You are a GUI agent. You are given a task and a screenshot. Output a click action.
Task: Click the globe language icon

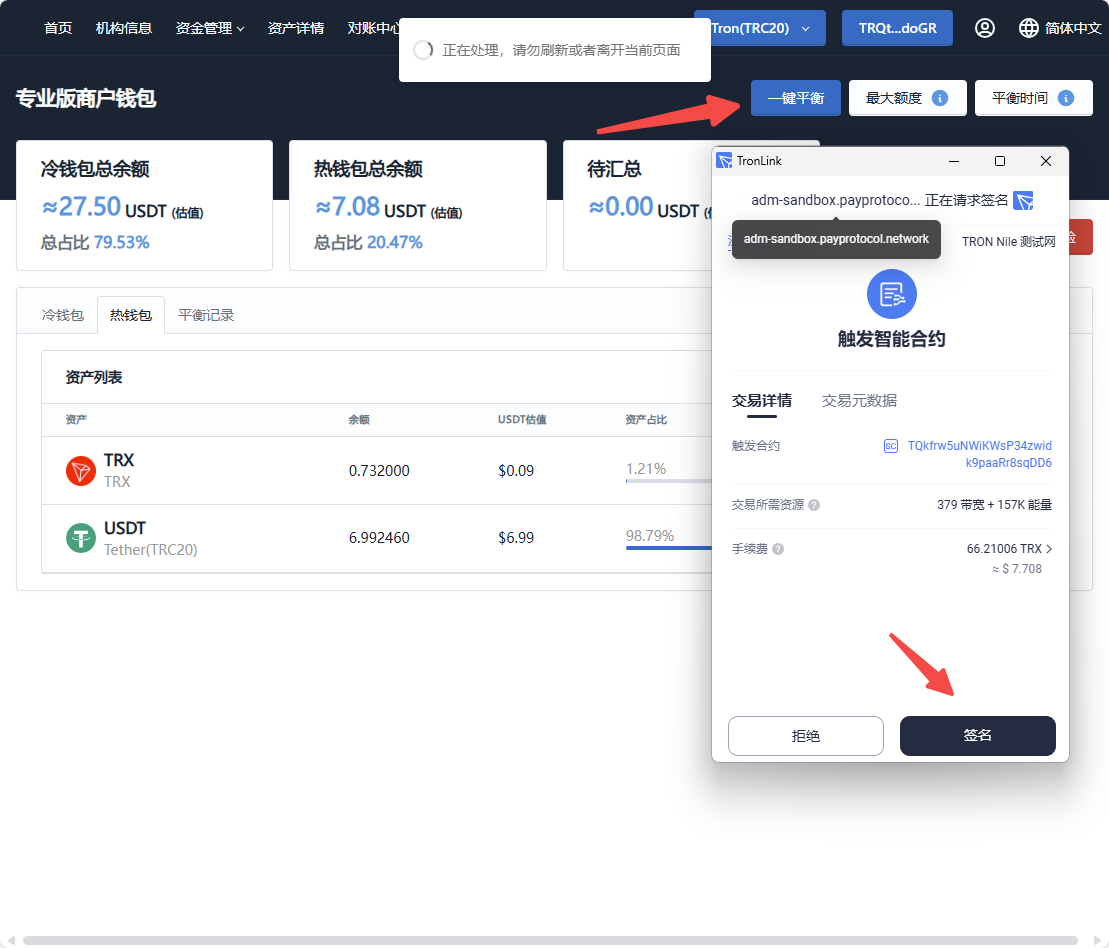1028,28
